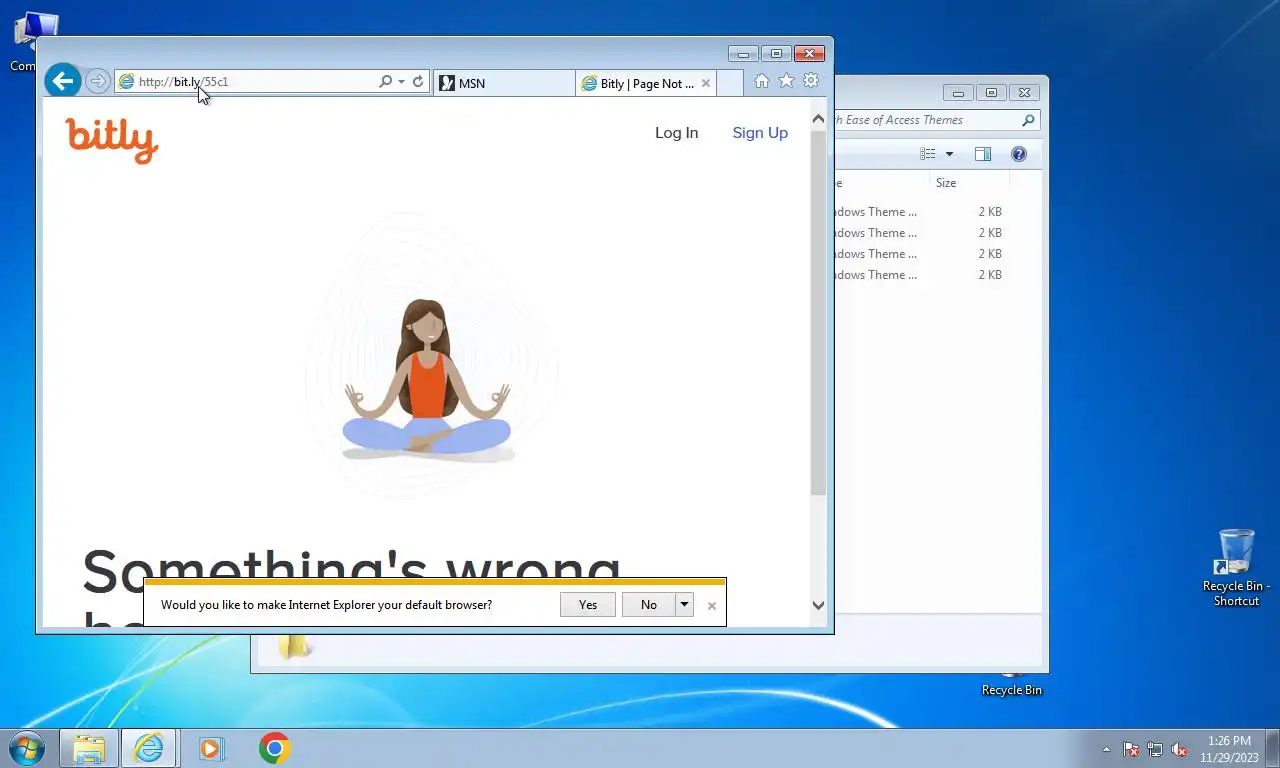Click the Internet Explorer taskbar icon
The width and height of the screenshot is (1280, 768).
pos(149,748)
